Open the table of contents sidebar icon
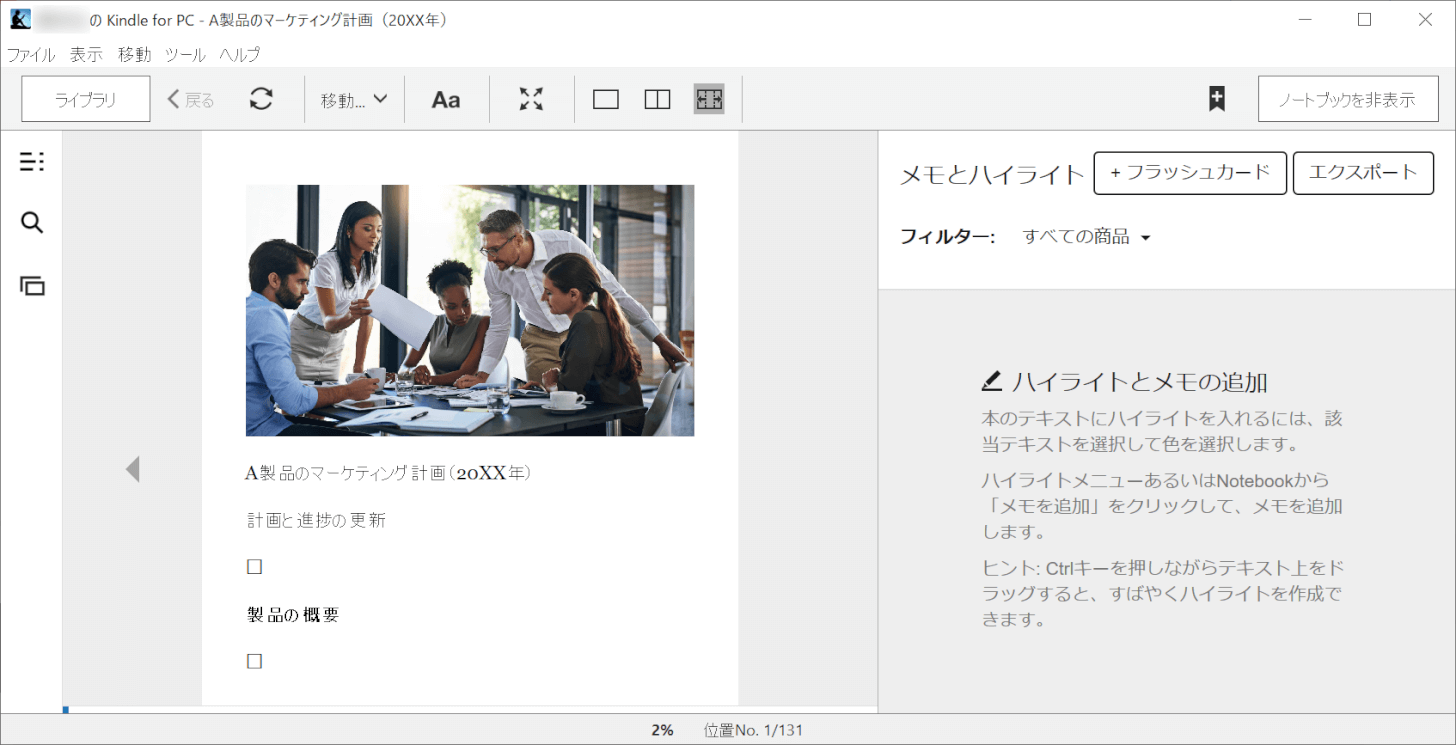1456x745 pixels. click(x=32, y=161)
